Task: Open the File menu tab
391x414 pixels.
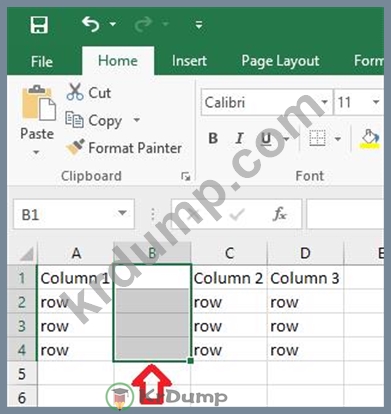Action: pyautogui.click(x=42, y=62)
